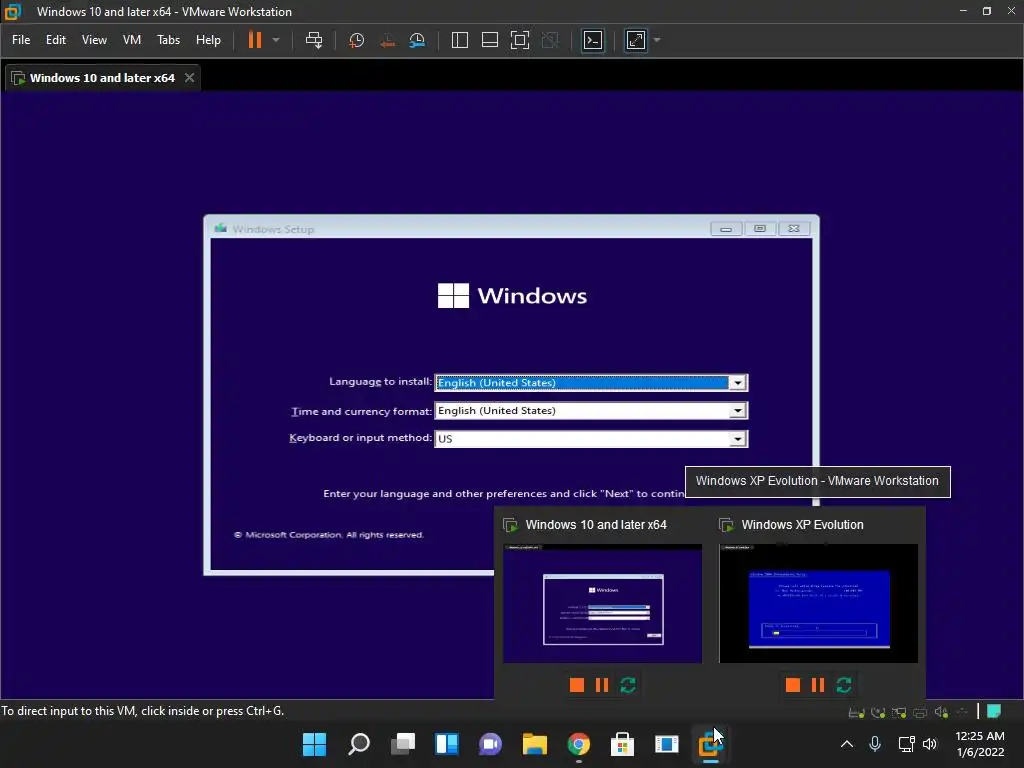Expand the stretch display dropdown arrow
This screenshot has width=1024, height=768.
tap(657, 40)
